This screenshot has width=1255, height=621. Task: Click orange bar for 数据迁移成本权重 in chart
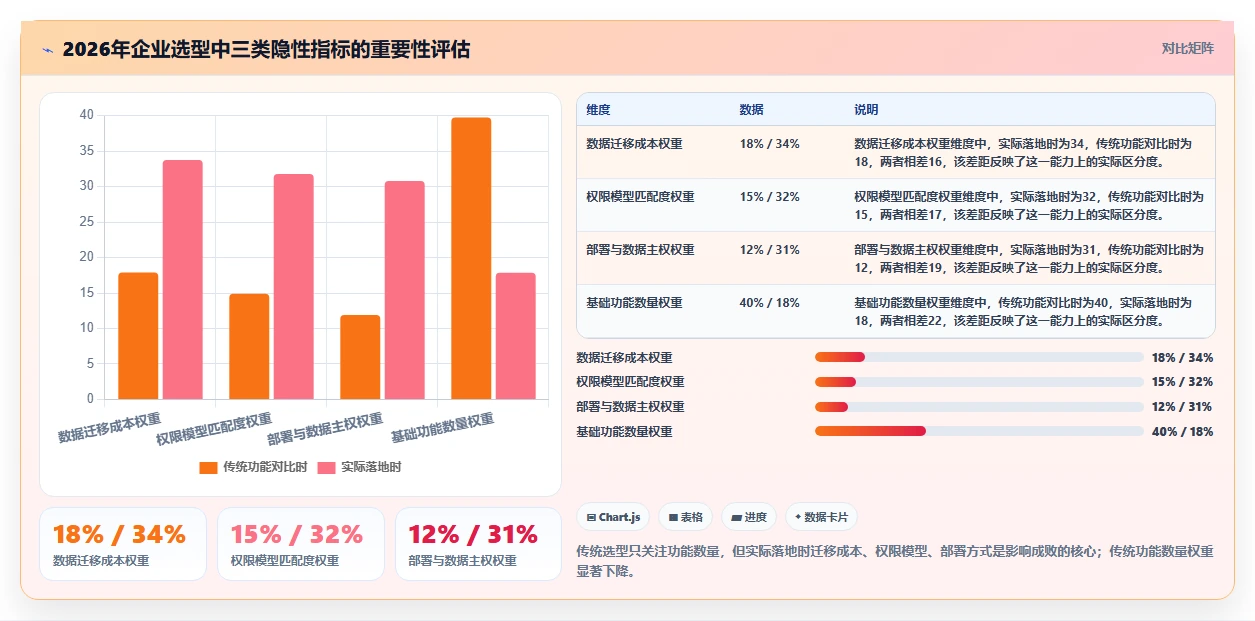138,336
